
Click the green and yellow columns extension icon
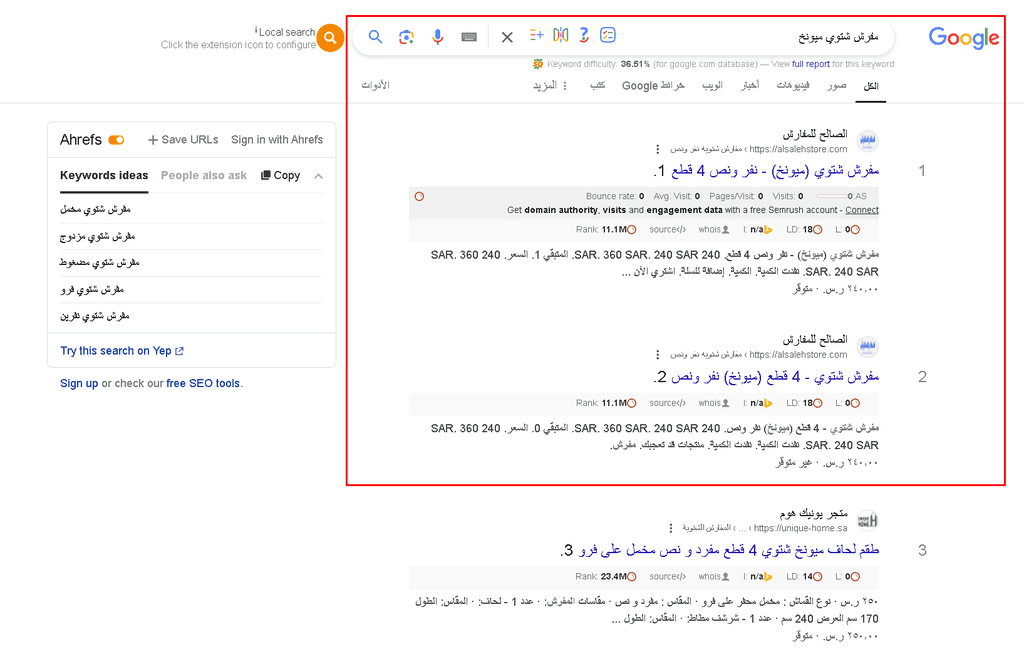[560, 35]
